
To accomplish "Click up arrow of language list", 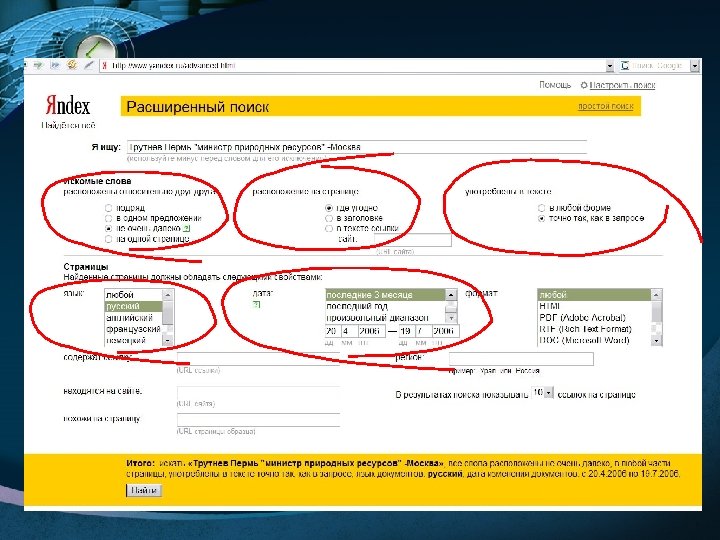I will (x=168, y=295).
